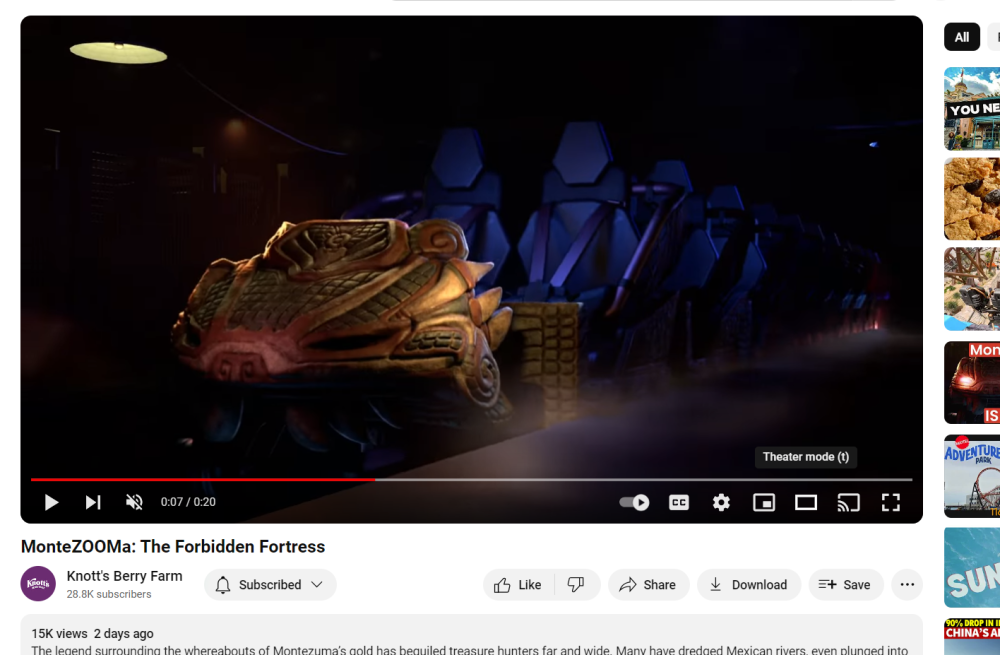
Task: Cast the video to a device
Action: point(848,502)
